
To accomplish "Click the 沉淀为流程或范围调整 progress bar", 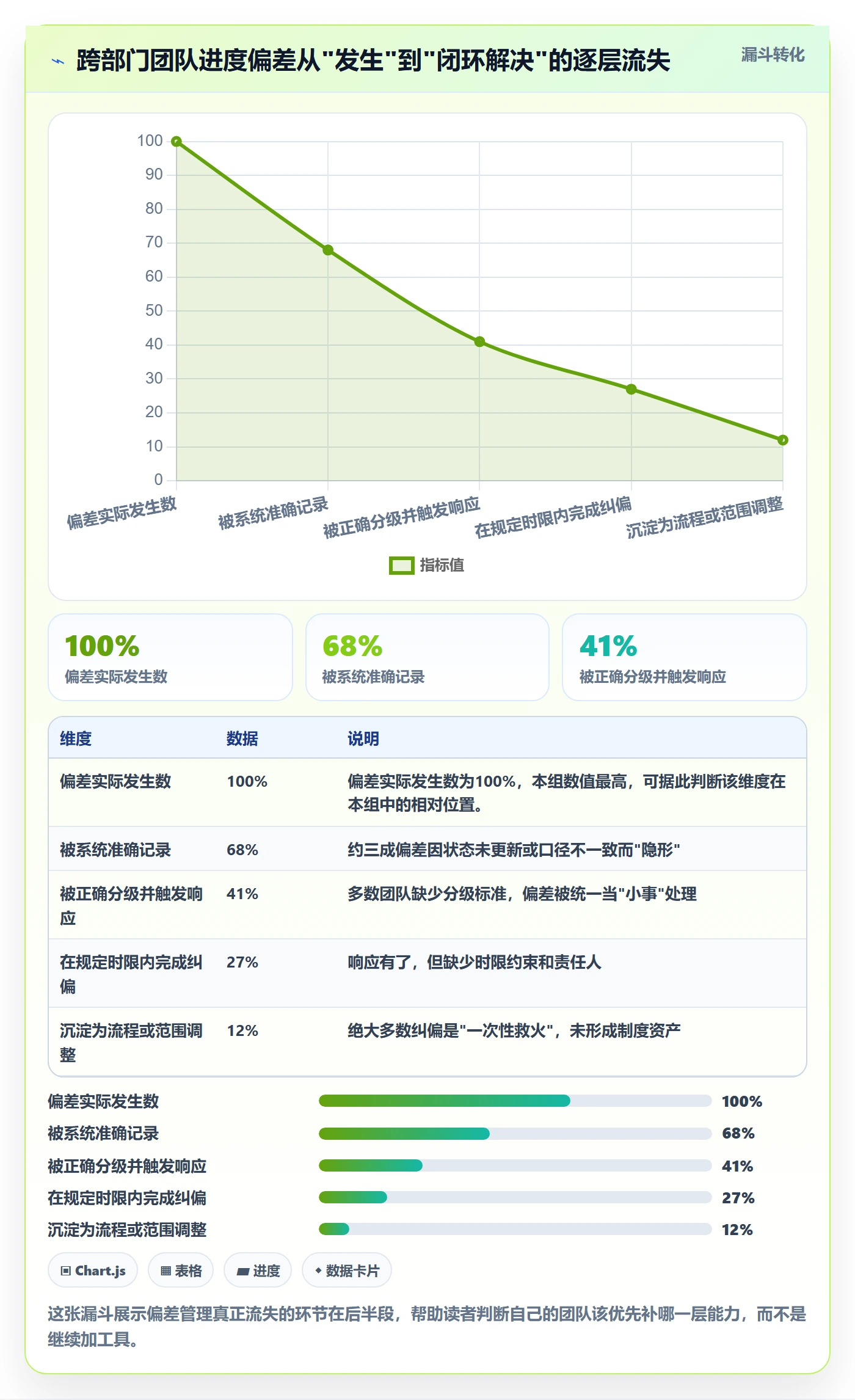I will coord(515,1229).
